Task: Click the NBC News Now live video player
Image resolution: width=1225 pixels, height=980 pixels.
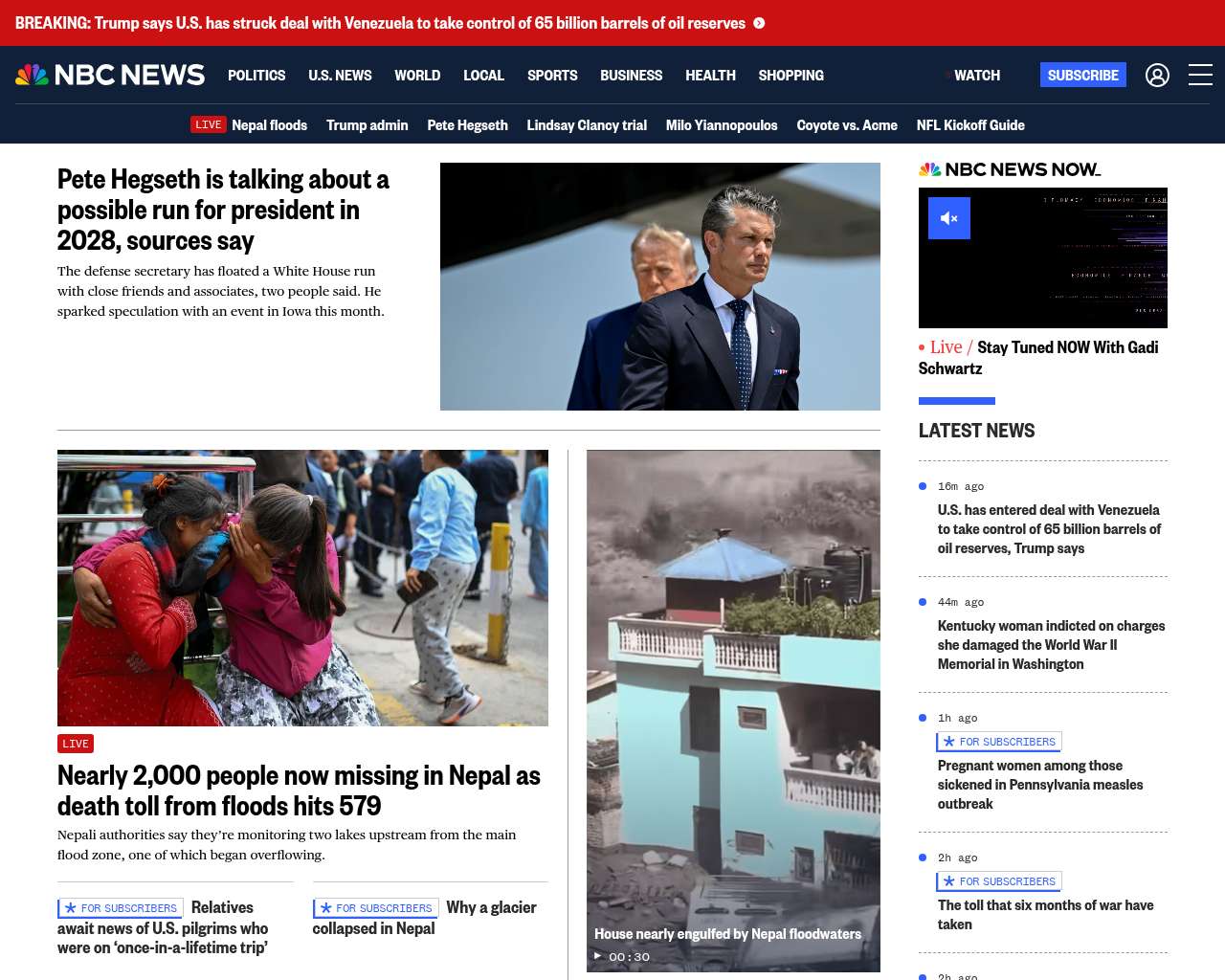Action: [x=1043, y=257]
